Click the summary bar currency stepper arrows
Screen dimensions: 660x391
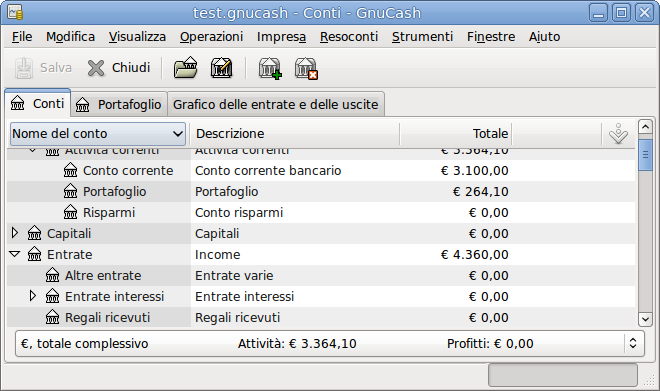coord(633,343)
